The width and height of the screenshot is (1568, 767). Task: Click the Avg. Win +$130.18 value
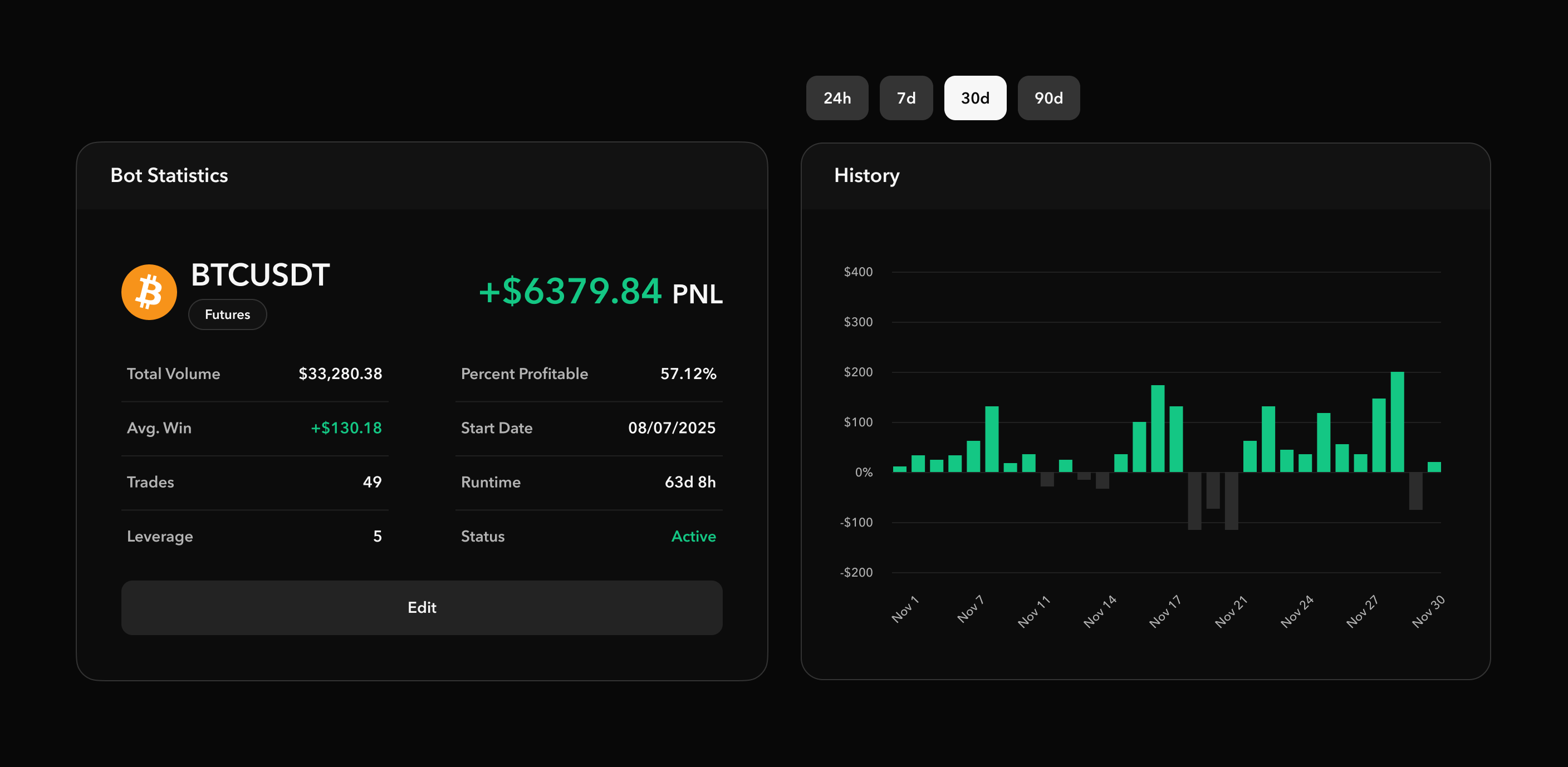(346, 427)
